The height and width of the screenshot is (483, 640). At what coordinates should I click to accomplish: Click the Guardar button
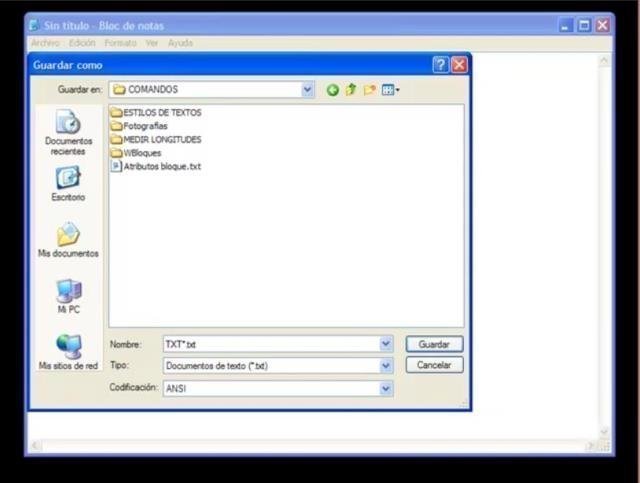(434, 344)
